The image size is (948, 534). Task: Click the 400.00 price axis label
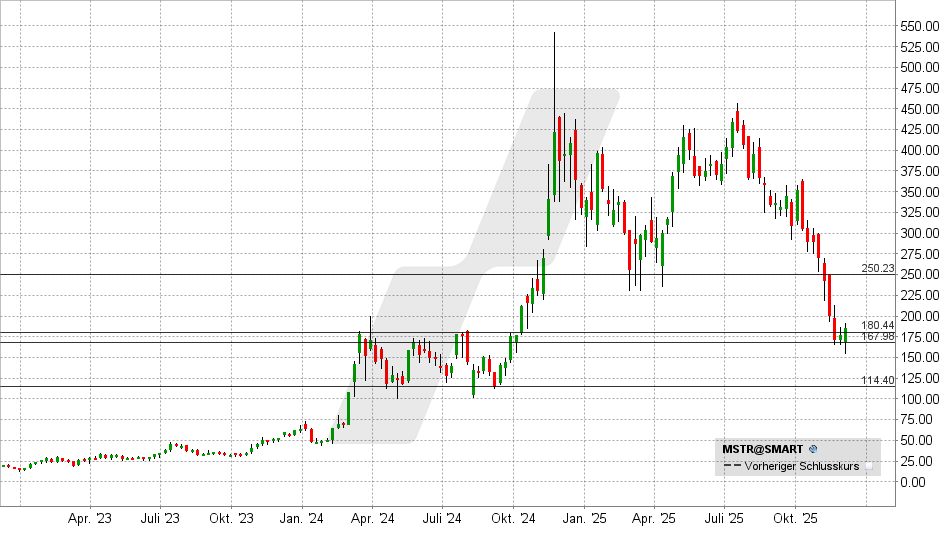click(x=920, y=151)
